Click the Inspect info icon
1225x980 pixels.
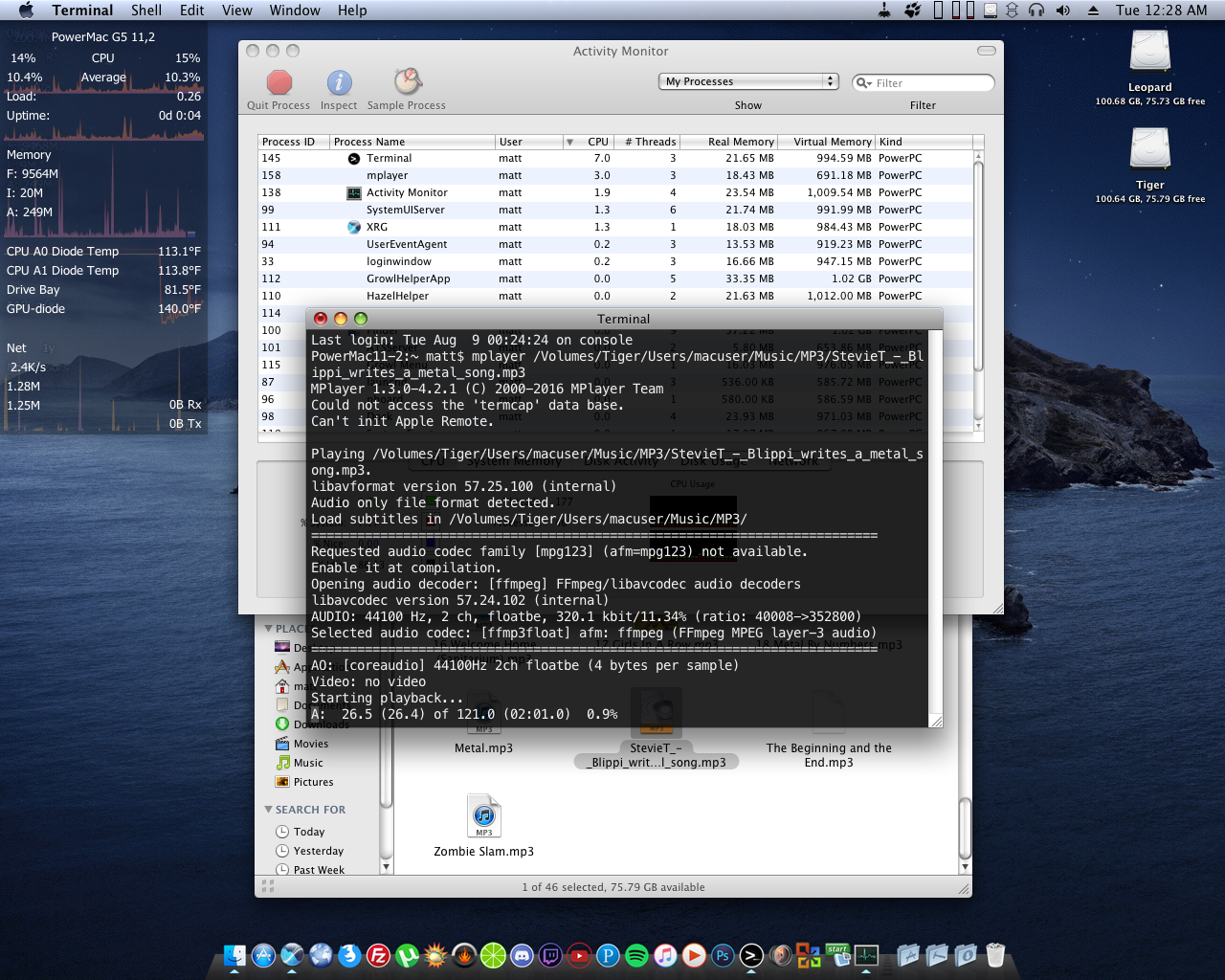pyautogui.click(x=339, y=83)
